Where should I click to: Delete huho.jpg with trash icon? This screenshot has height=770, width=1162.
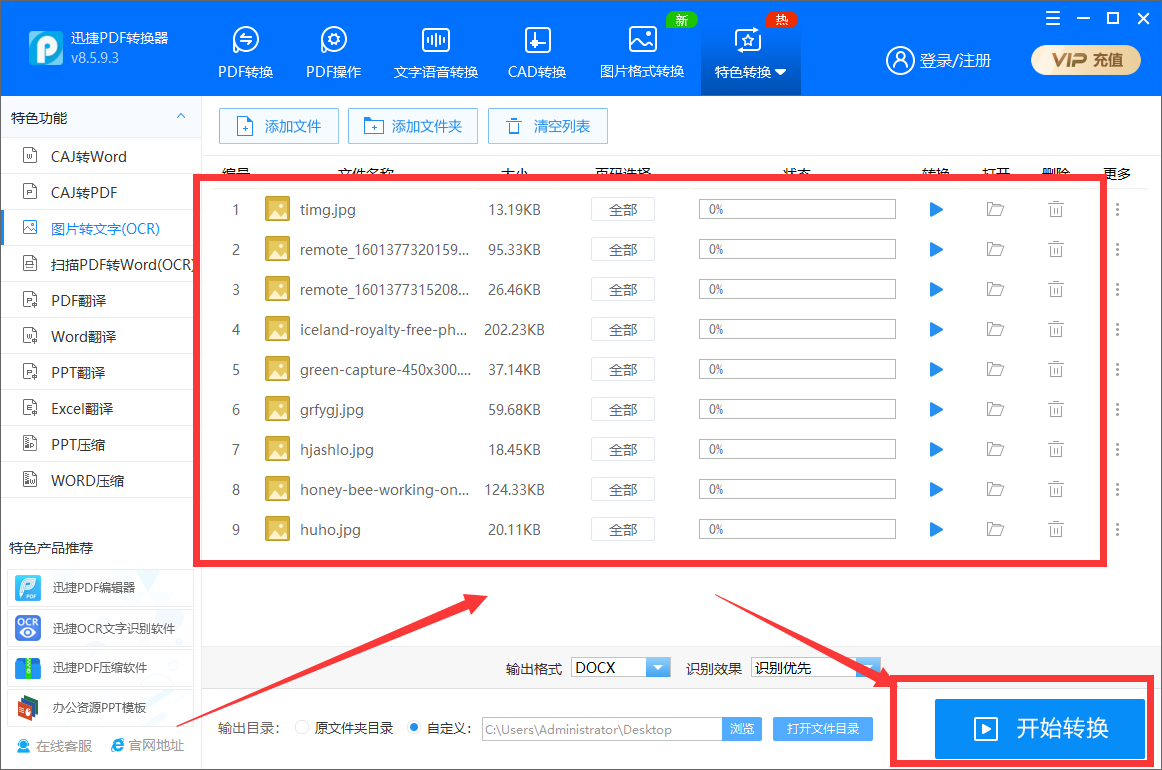[1055, 530]
